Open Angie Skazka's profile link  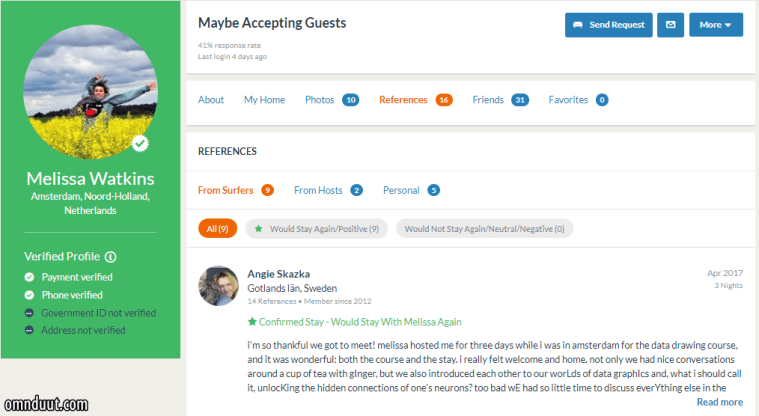tap(280, 273)
